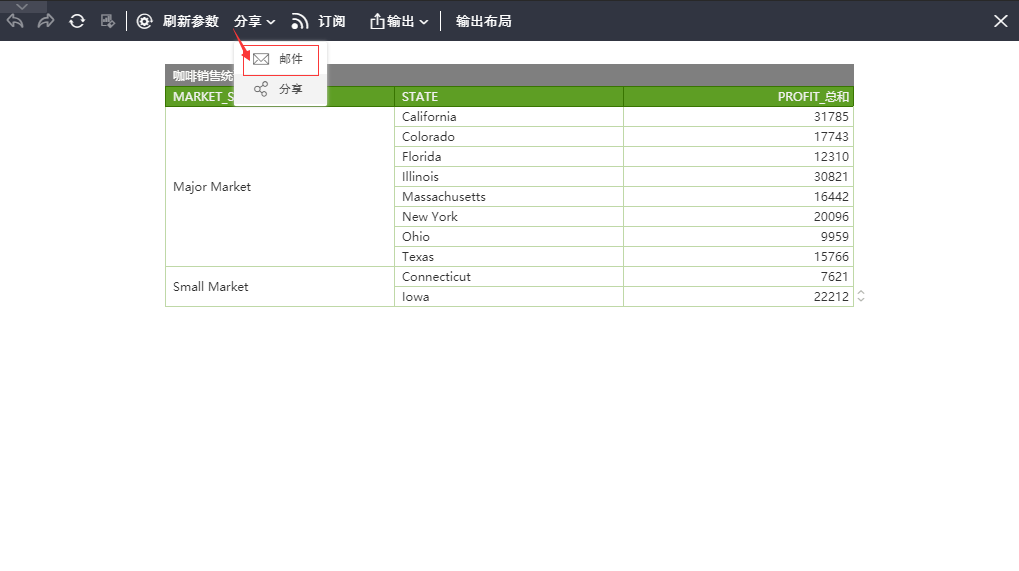The height and width of the screenshot is (571, 1019).
Task: Expand the 分享 dropdown in the toolbar
Action: 254,21
